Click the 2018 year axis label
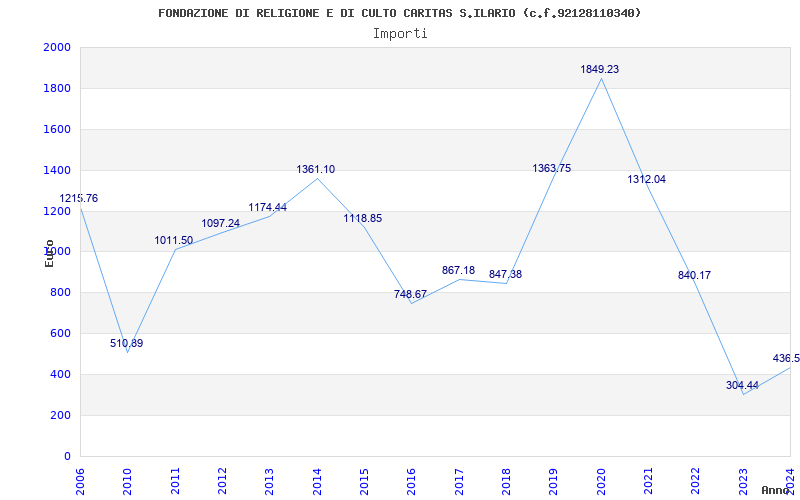The image size is (800, 500). coord(506,481)
